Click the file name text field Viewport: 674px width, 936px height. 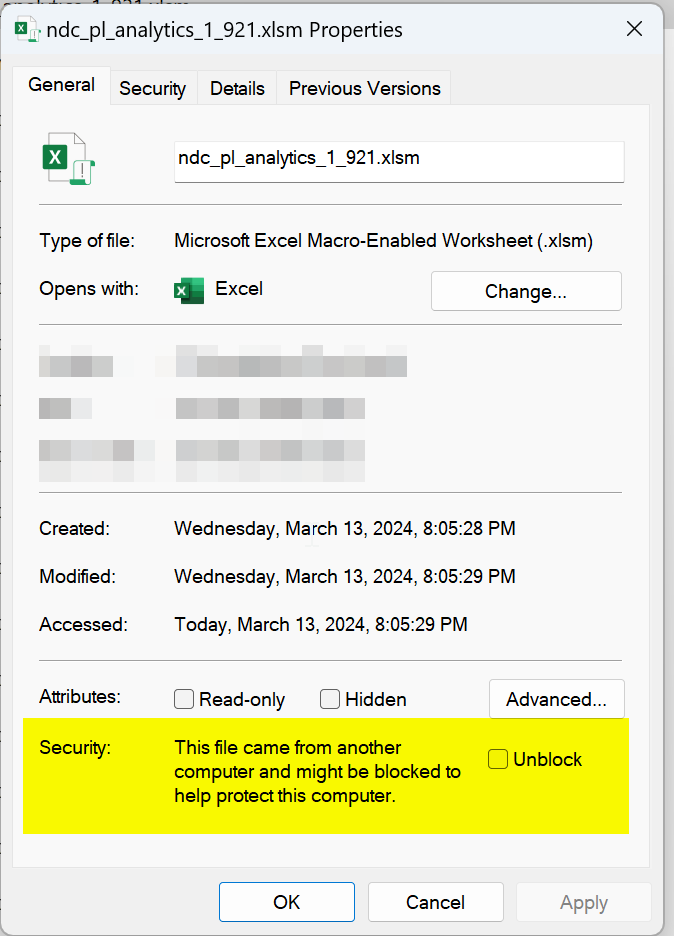point(398,160)
